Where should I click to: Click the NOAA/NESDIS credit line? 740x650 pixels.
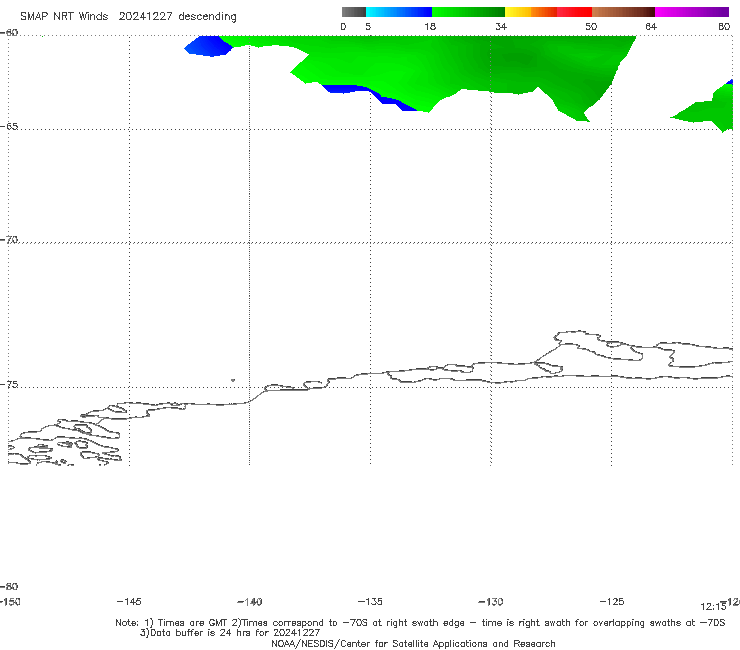[x=413, y=643]
